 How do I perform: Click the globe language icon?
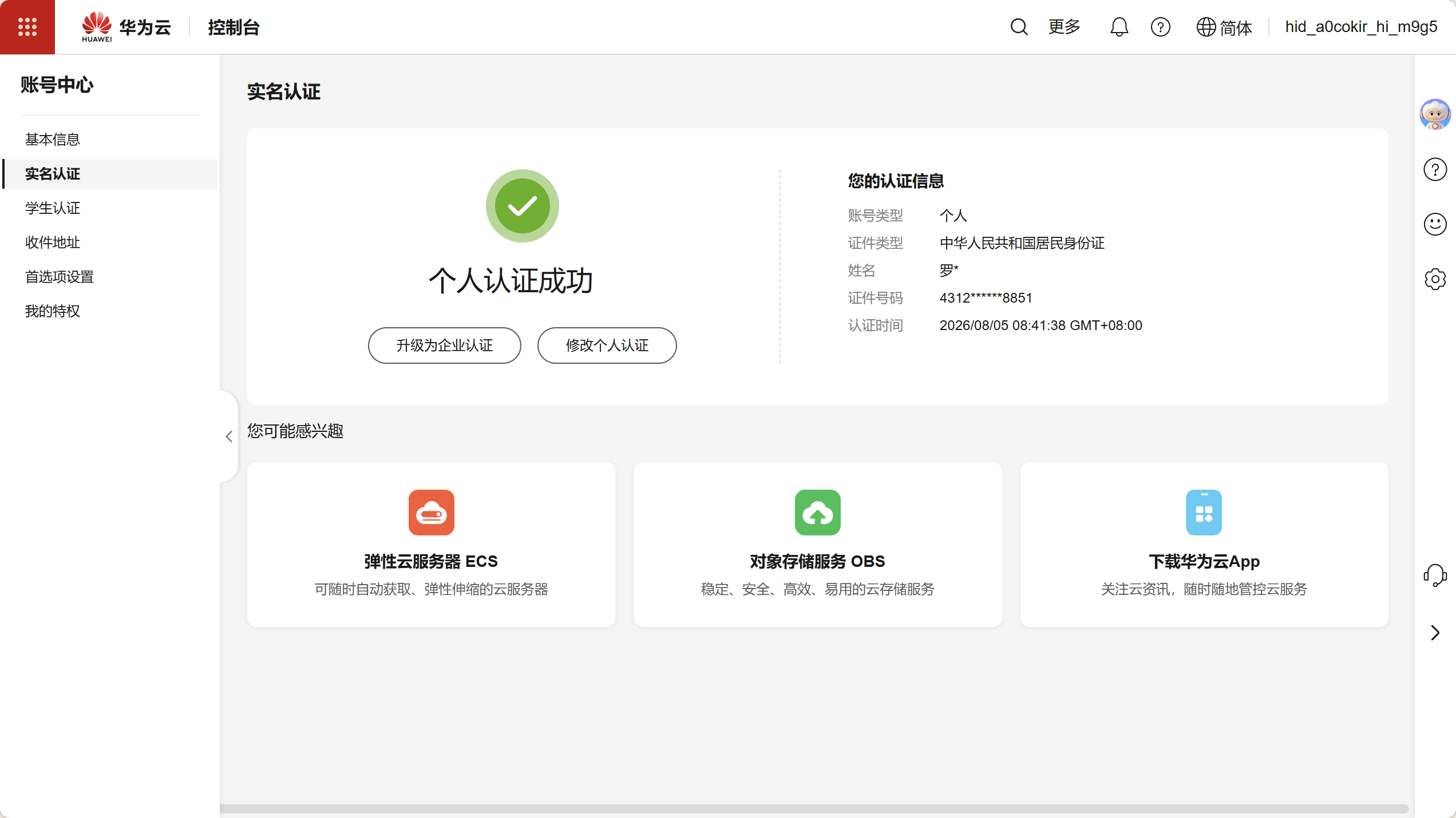coord(1206,27)
